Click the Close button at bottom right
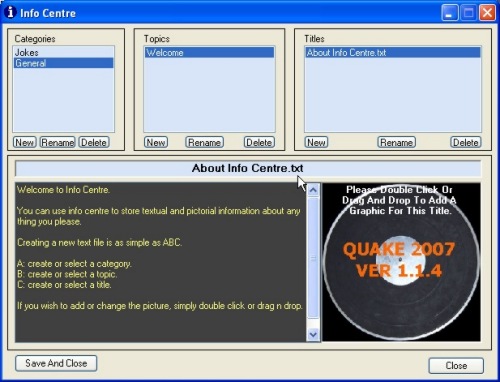Viewport: 500px width, 382px height. coord(456,365)
